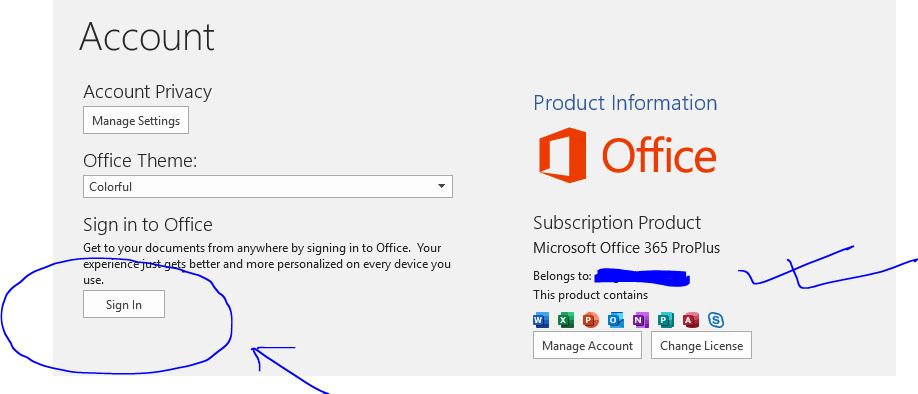Click the blue Outlook icon
The height and width of the screenshot is (394, 918).
click(616, 320)
